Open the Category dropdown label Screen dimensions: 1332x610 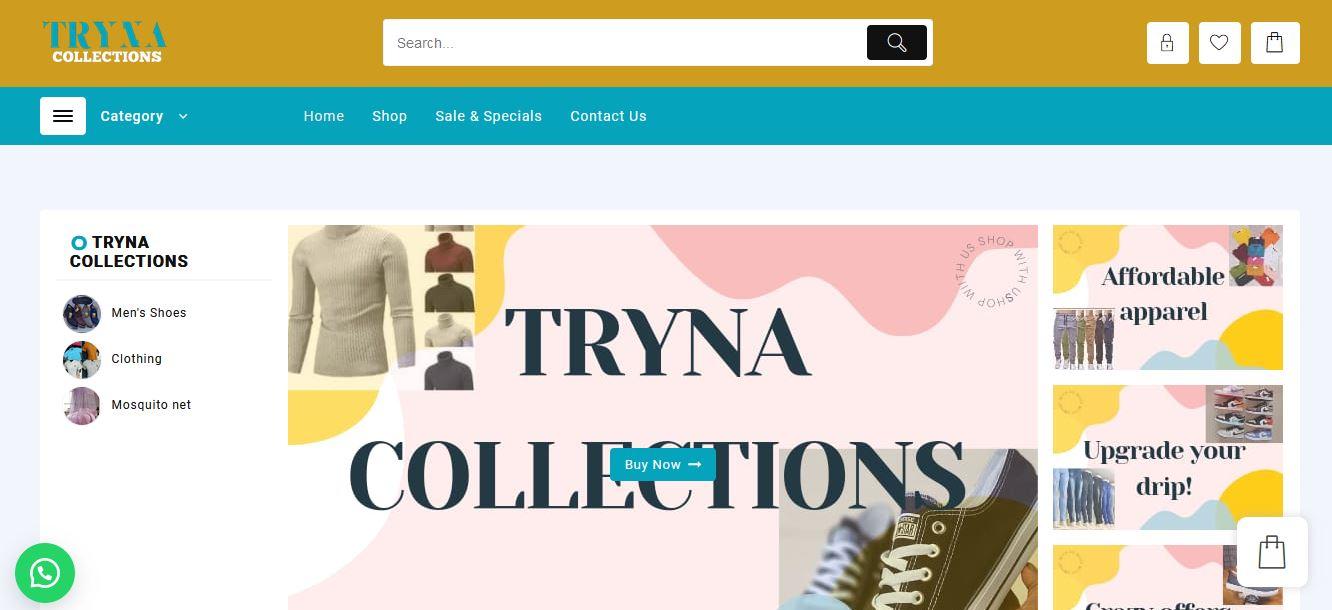pyautogui.click(x=131, y=116)
